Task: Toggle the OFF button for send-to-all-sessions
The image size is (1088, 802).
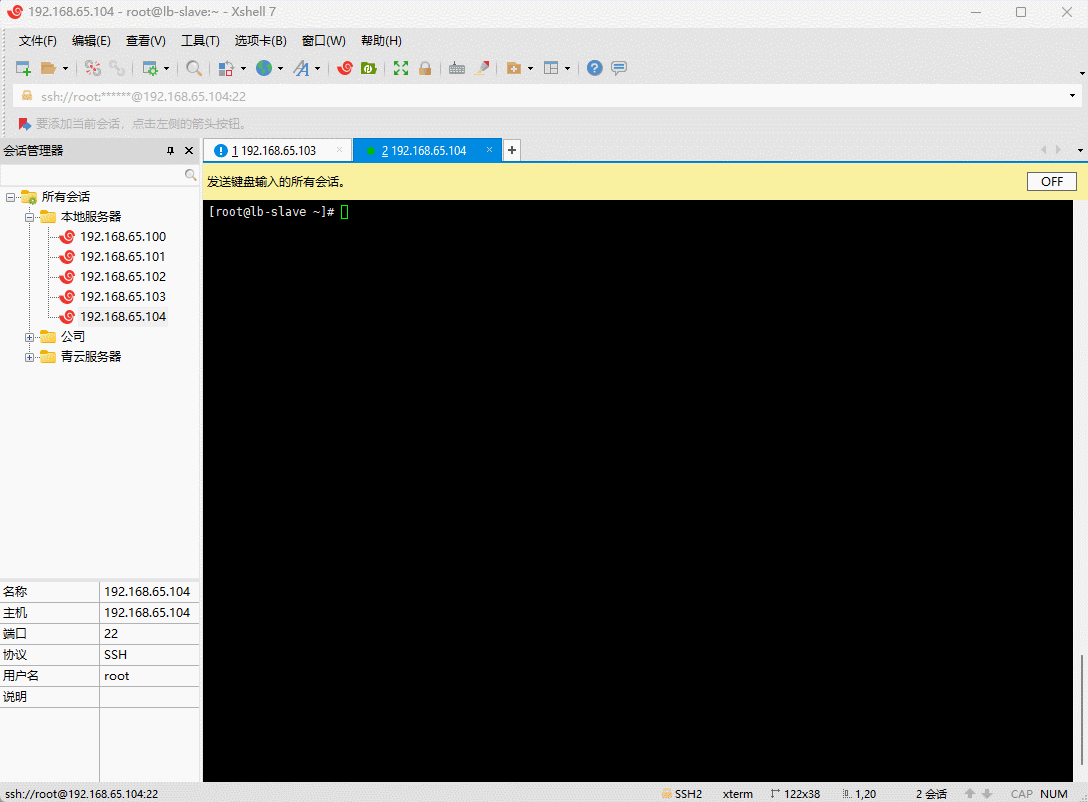Action: 1052,182
